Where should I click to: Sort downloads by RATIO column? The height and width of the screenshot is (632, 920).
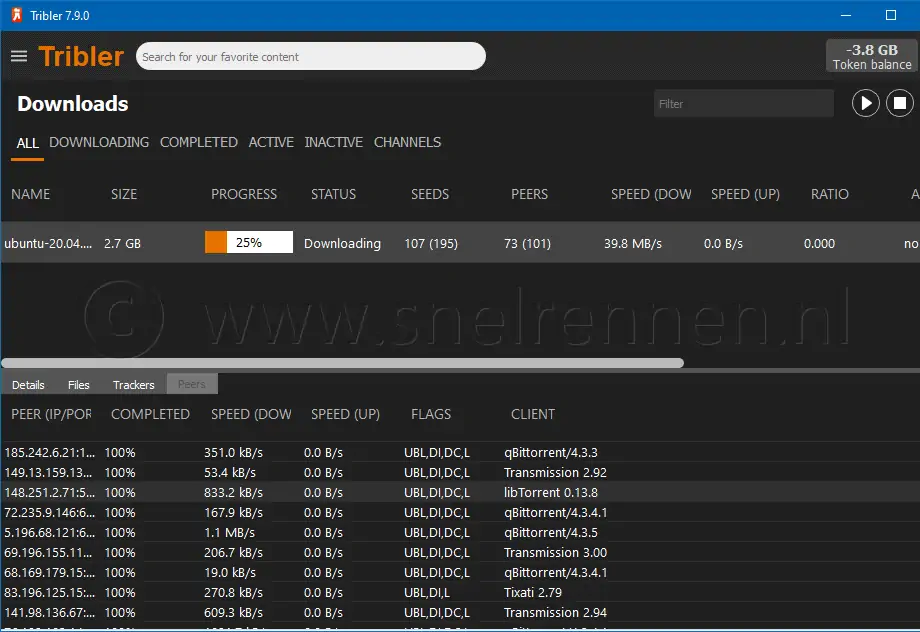(x=830, y=194)
